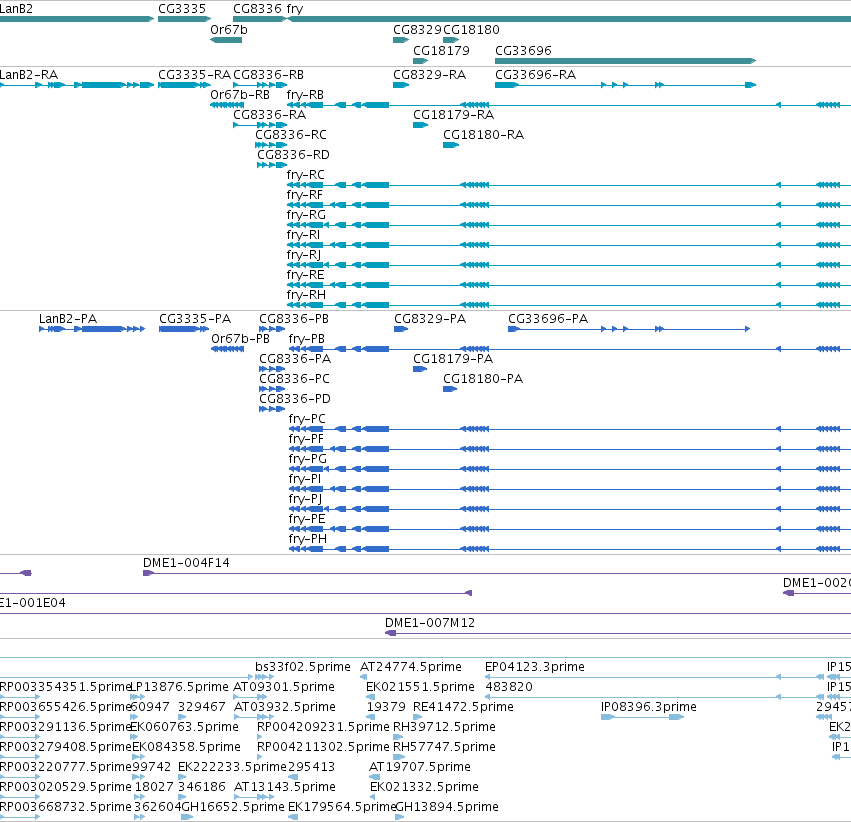The width and height of the screenshot is (851, 822).
Task: Click the CG3335-RA transcript label
Action: coord(194,74)
